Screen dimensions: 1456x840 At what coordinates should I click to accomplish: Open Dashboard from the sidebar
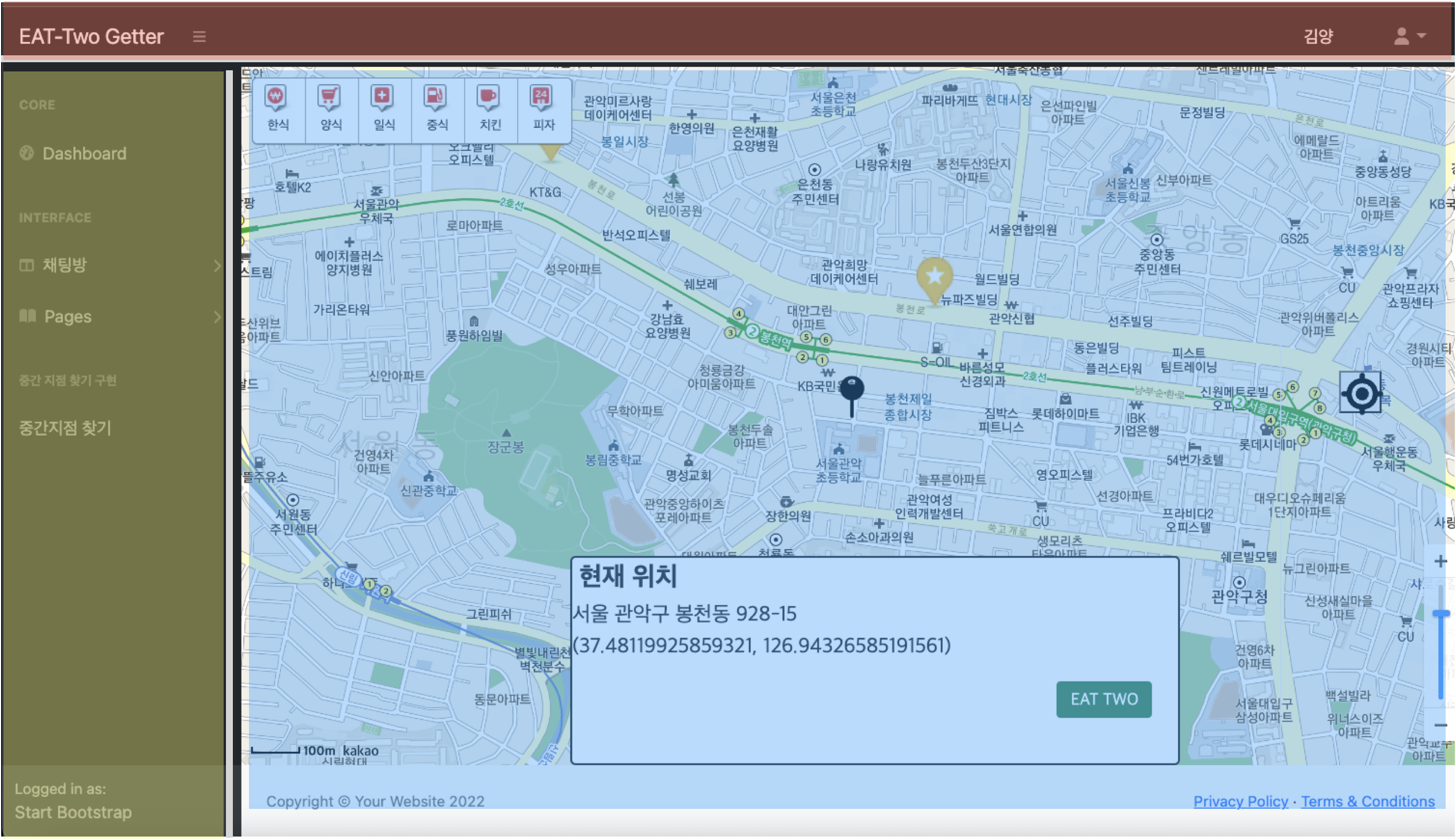84,153
